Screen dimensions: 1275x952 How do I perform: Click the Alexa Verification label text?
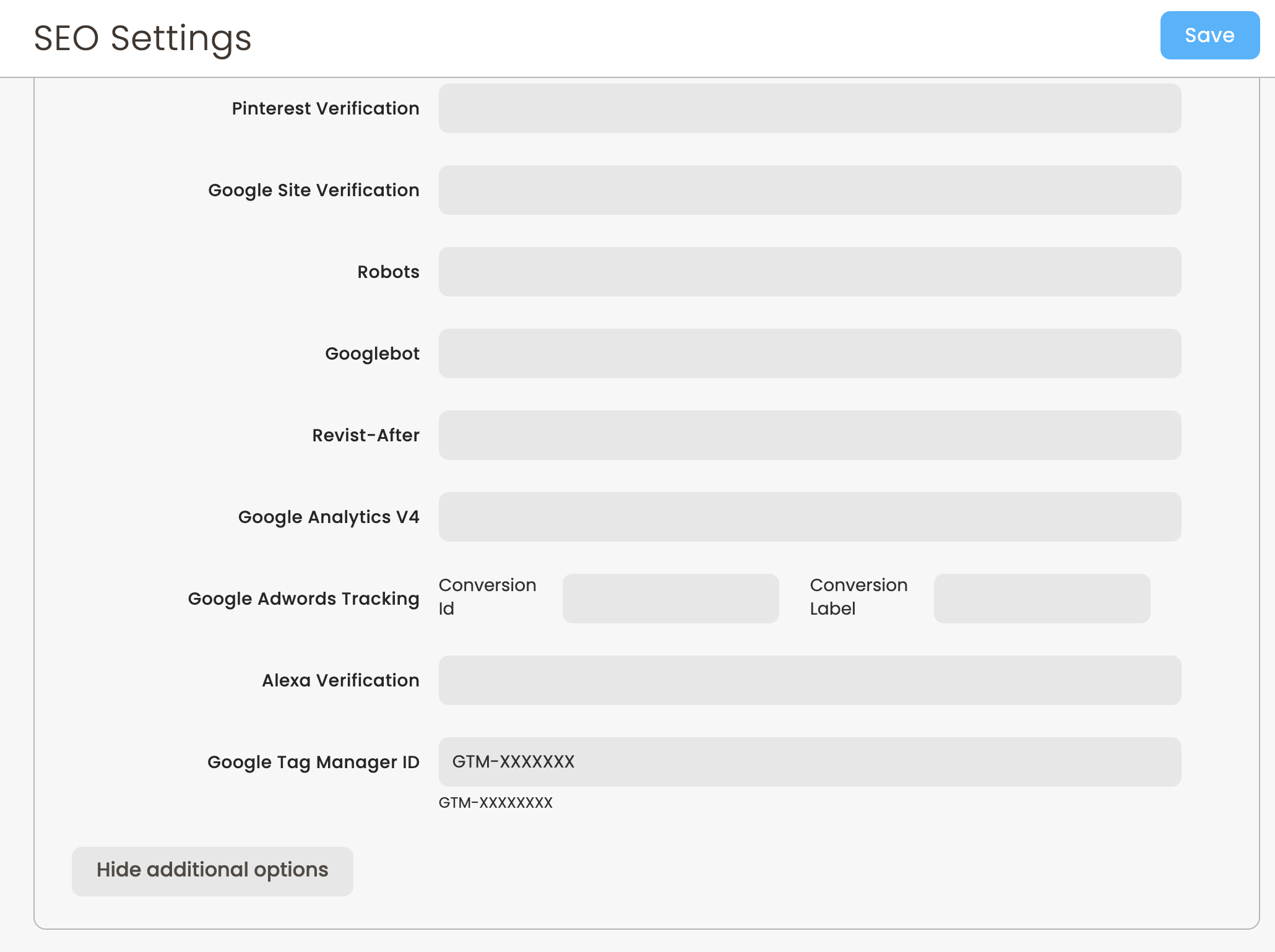pyautogui.click(x=340, y=680)
